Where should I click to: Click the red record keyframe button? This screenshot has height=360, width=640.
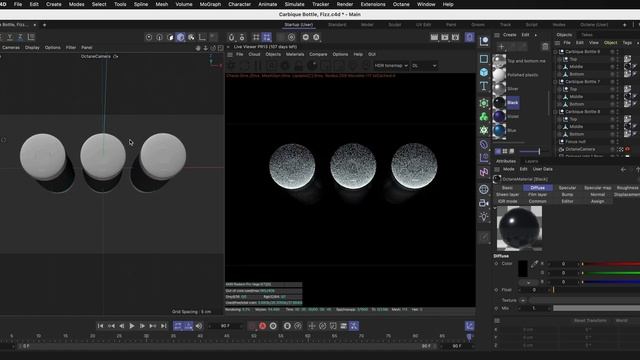pos(262,326)
